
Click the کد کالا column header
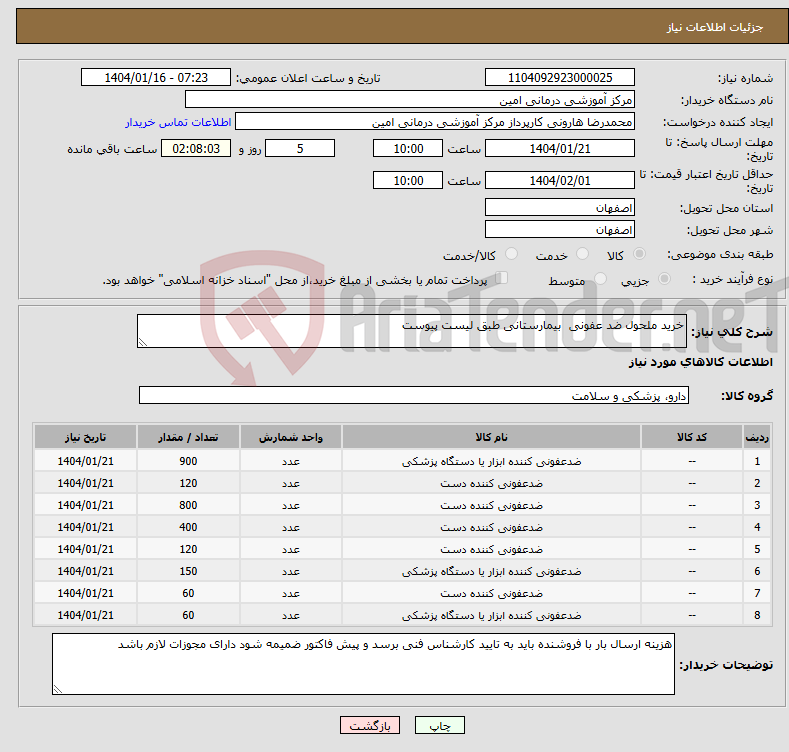692,437
